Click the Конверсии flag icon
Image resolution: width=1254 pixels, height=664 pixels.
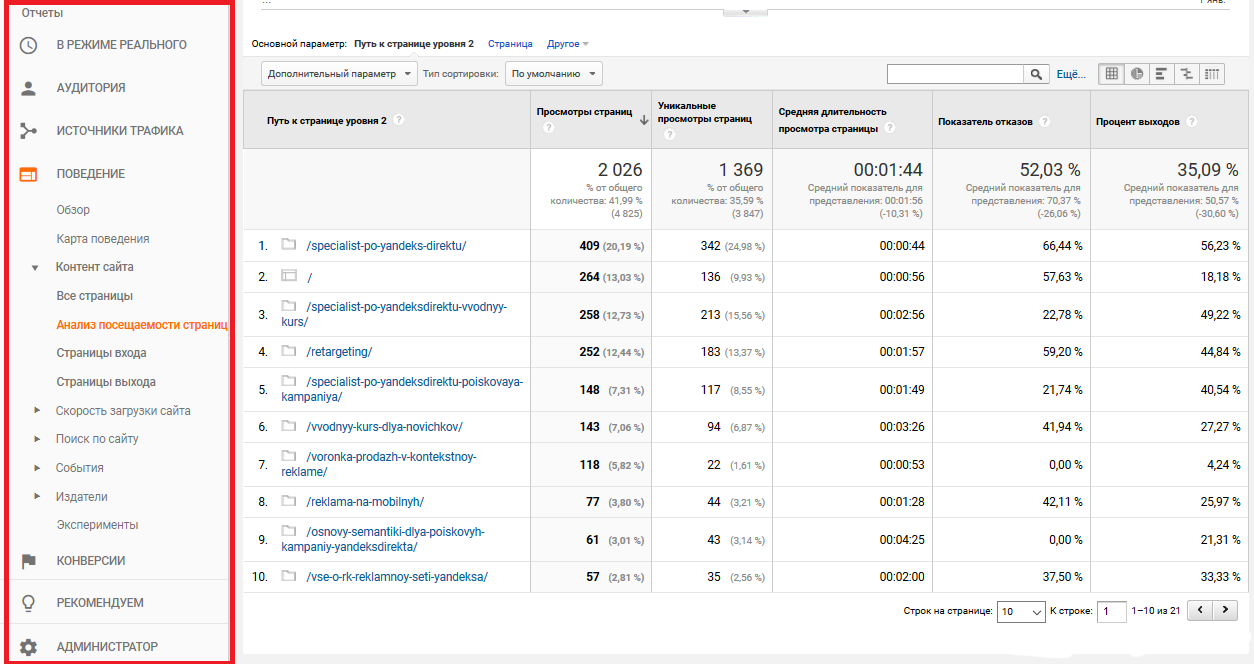click(x=29, y=561)
